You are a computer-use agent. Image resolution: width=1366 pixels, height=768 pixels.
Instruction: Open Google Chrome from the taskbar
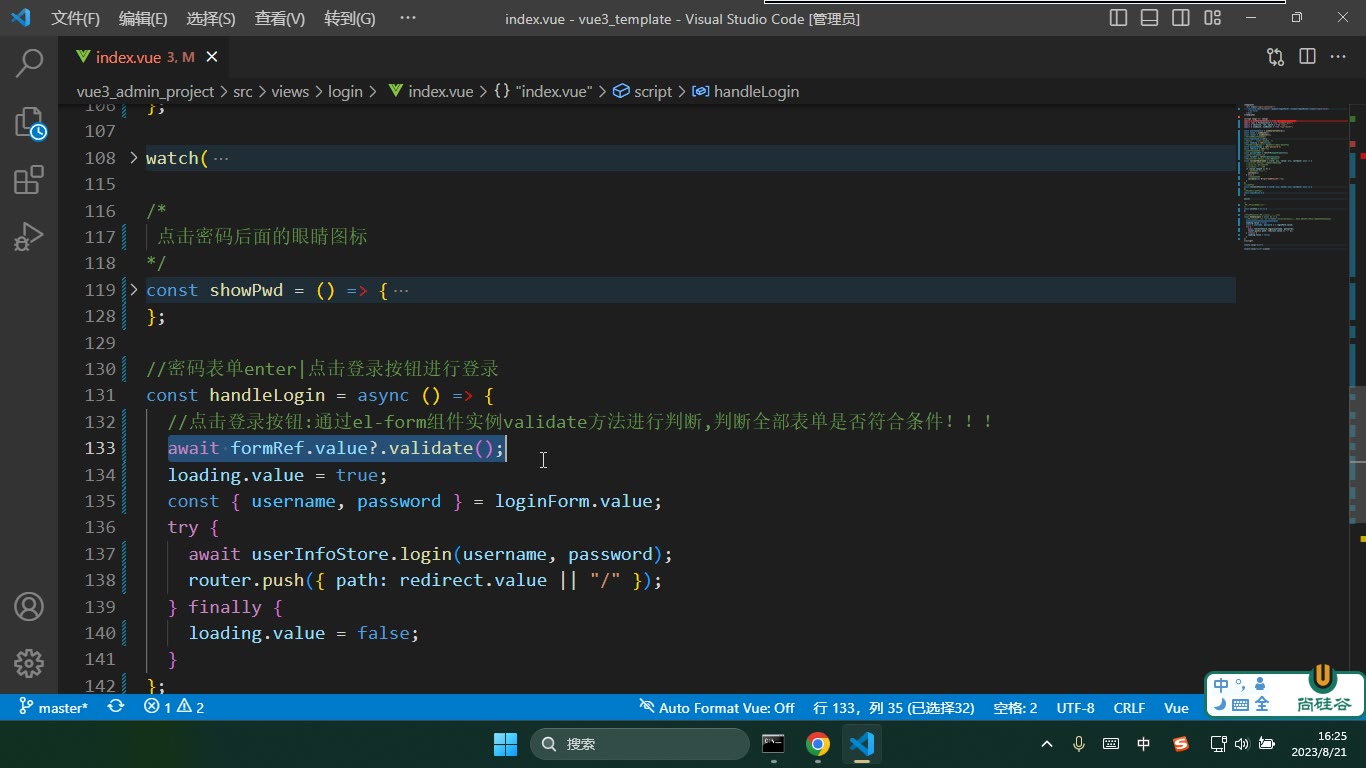tap(818, 744)
